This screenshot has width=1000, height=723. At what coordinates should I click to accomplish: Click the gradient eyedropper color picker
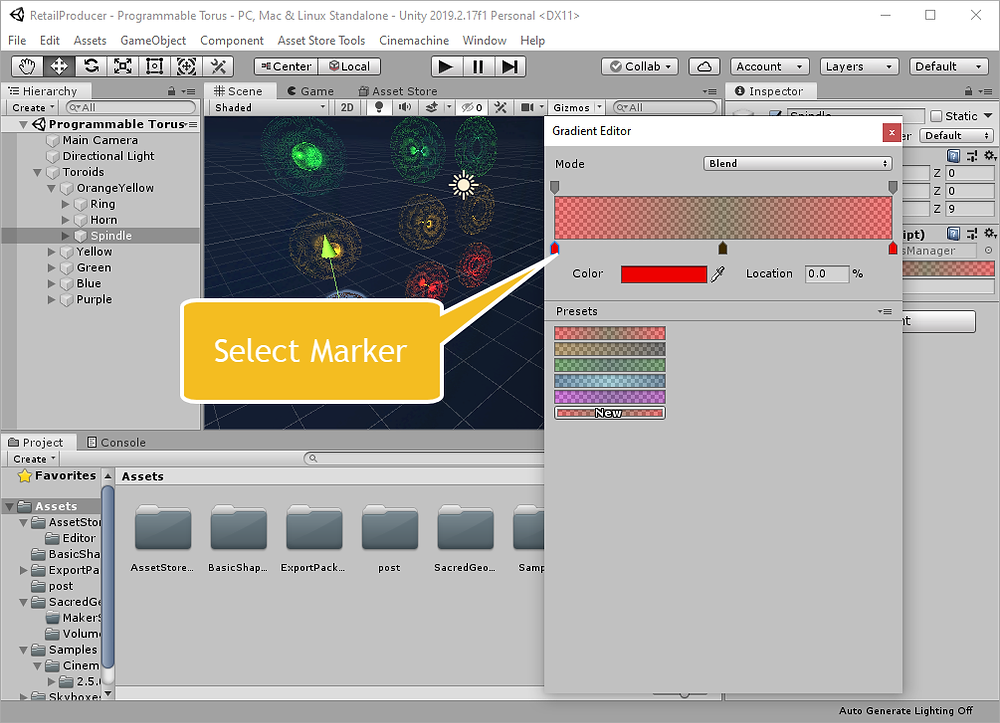point(718,274)
